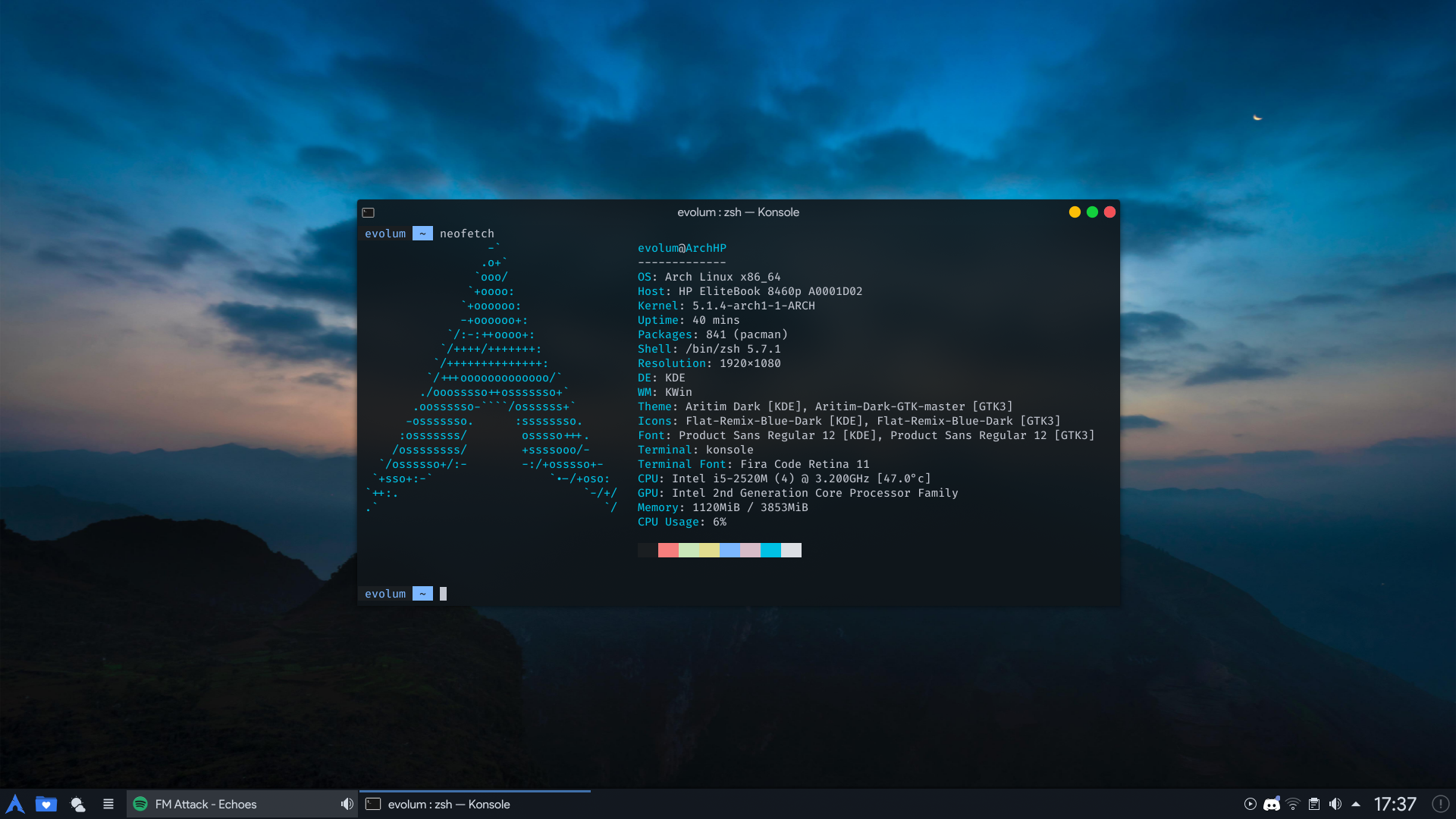Click the Spotify icon in taskbar

click(140, 804)
